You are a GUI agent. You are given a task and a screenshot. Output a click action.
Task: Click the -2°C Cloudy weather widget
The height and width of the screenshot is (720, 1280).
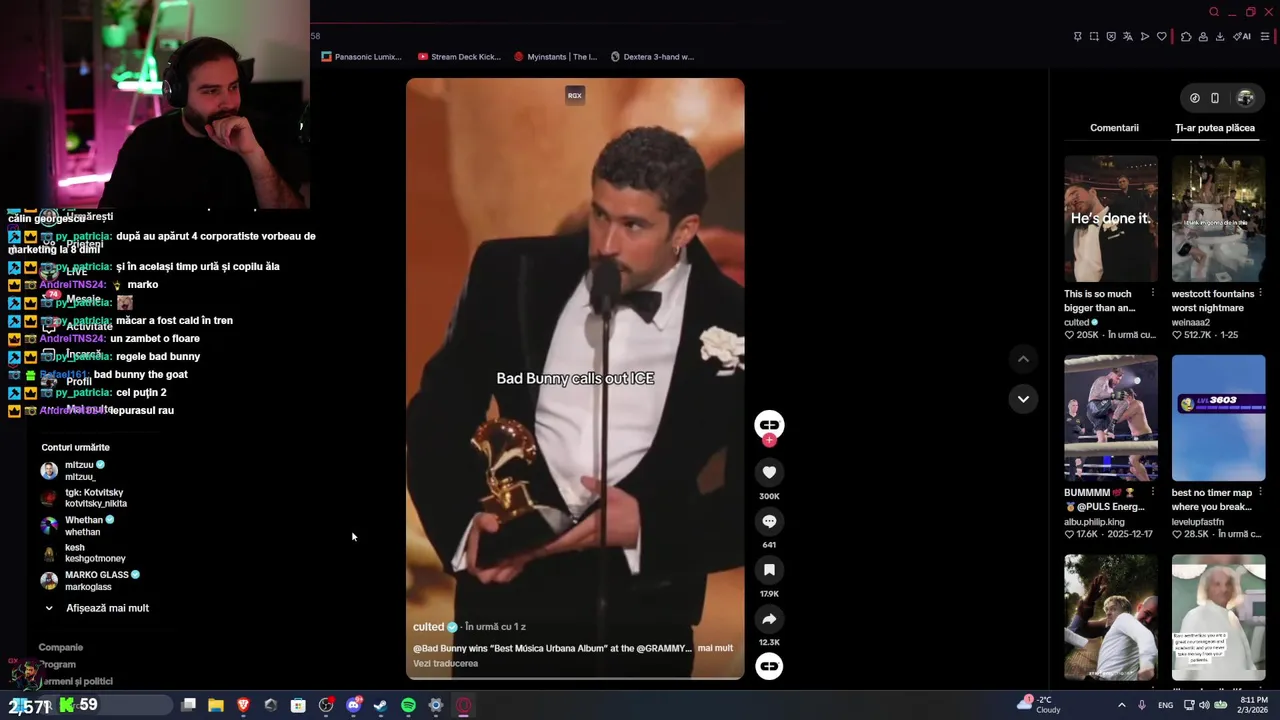pyautogui.click(x=1040, y=705)
